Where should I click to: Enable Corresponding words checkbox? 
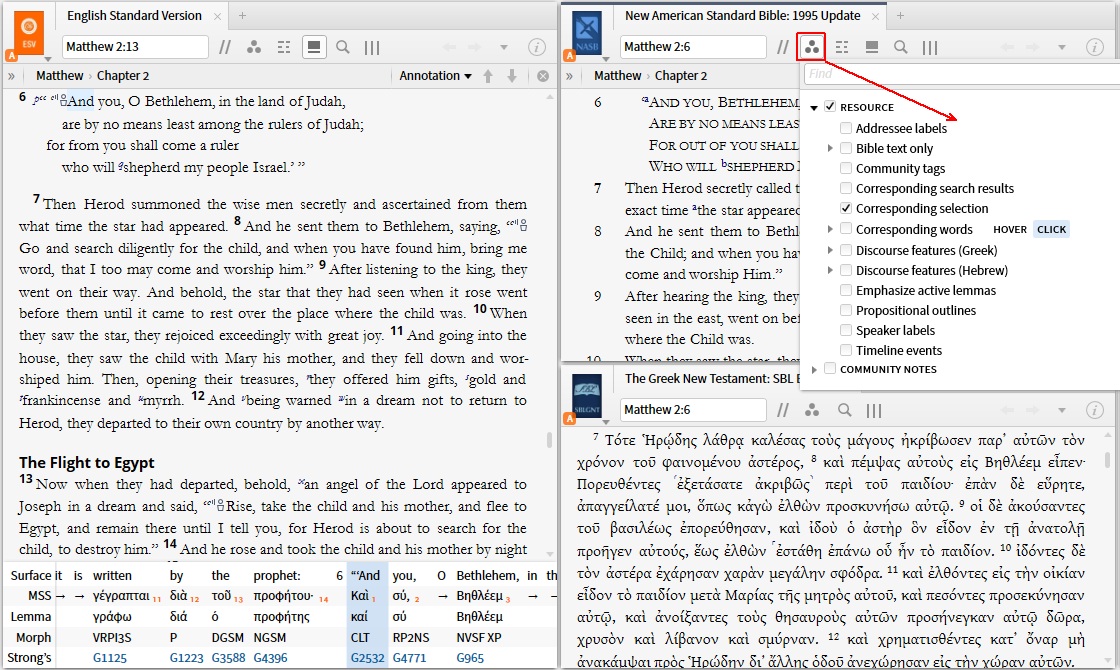(x=846, y=229)
